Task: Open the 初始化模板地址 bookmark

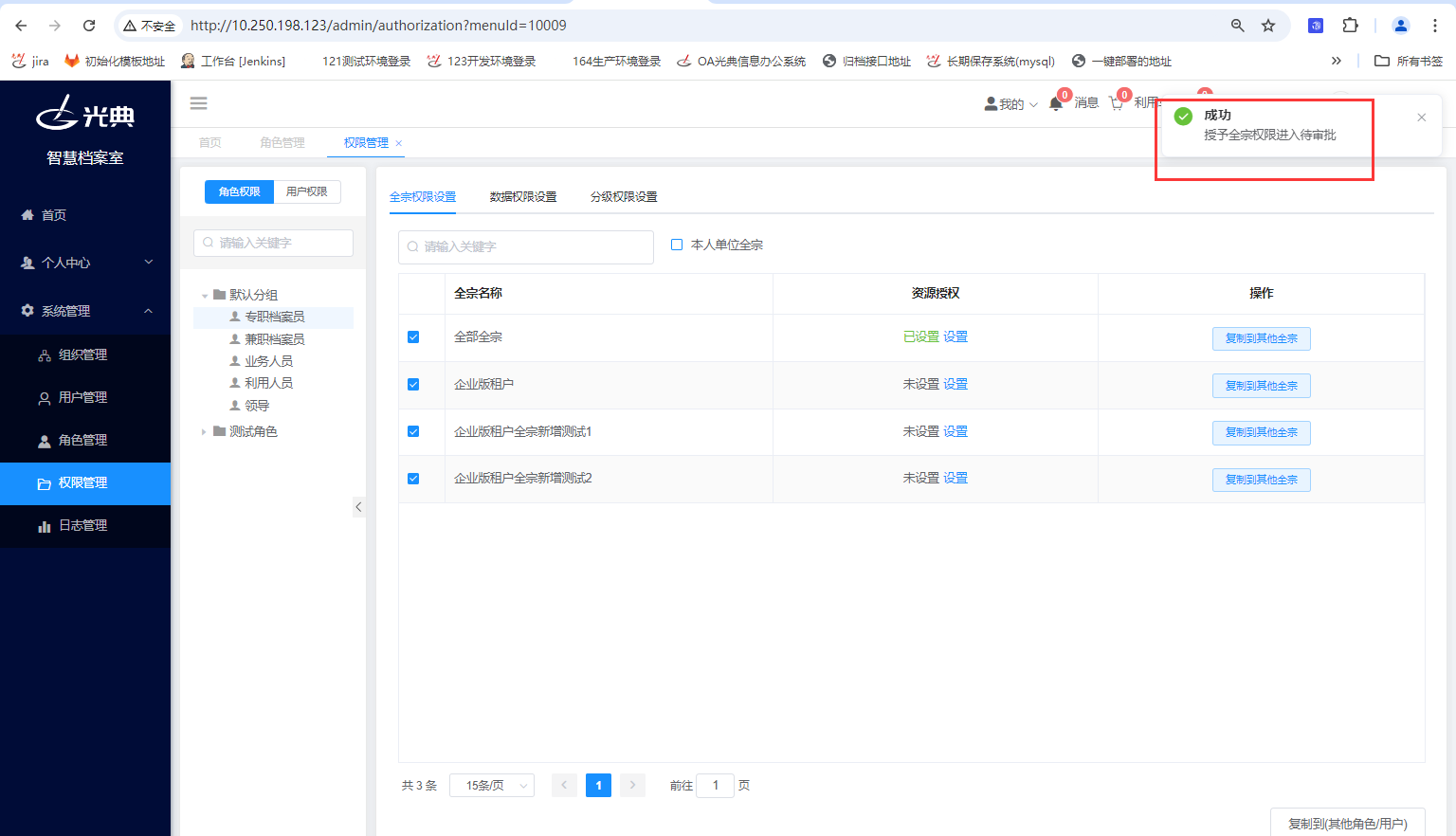Action: point(115,61)
